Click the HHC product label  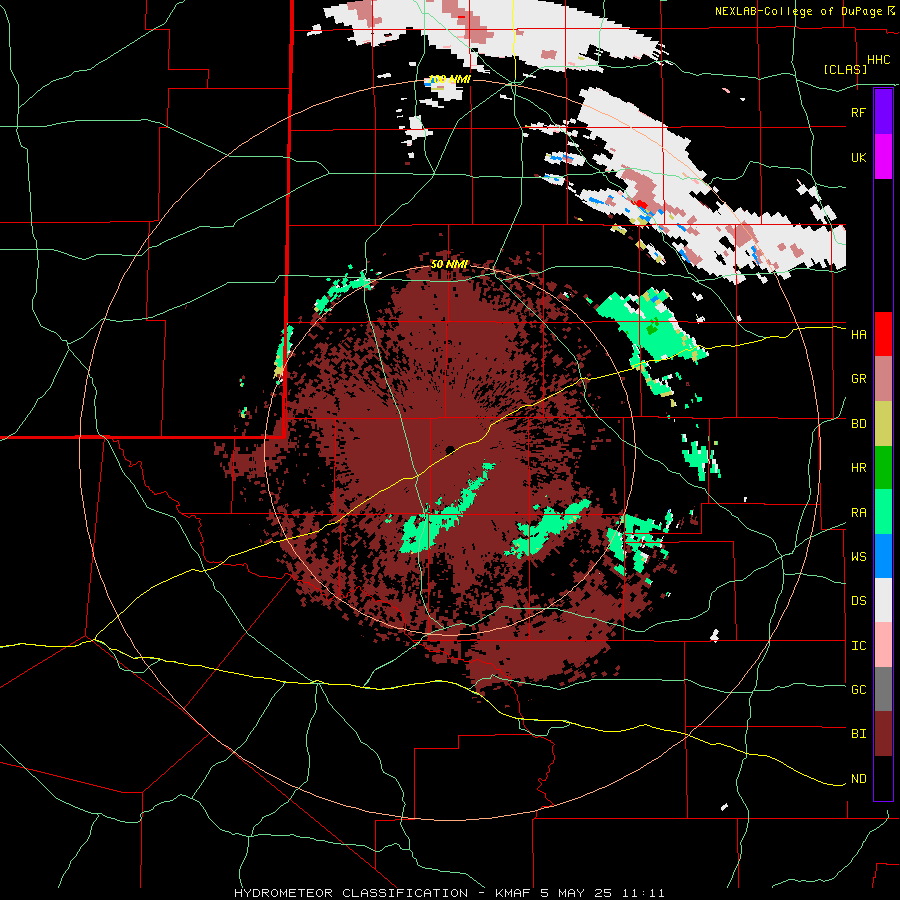pyautogui.click(x=878, y=60)
